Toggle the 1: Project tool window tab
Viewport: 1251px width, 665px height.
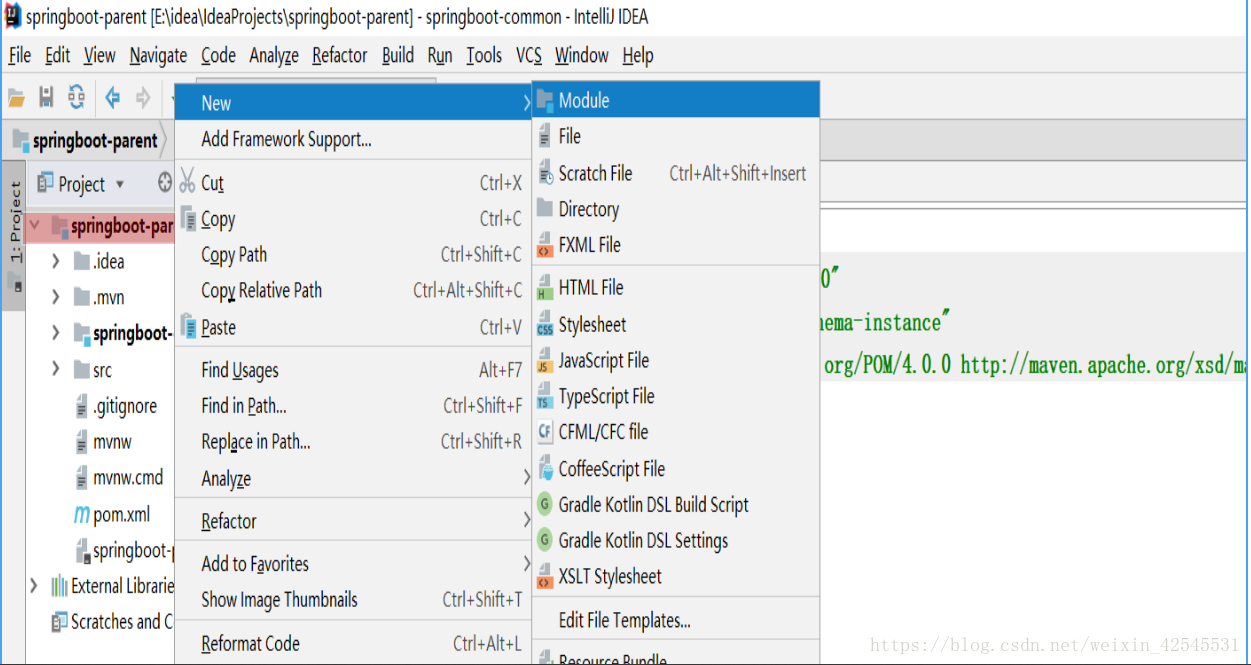click(x=15, y=236)
